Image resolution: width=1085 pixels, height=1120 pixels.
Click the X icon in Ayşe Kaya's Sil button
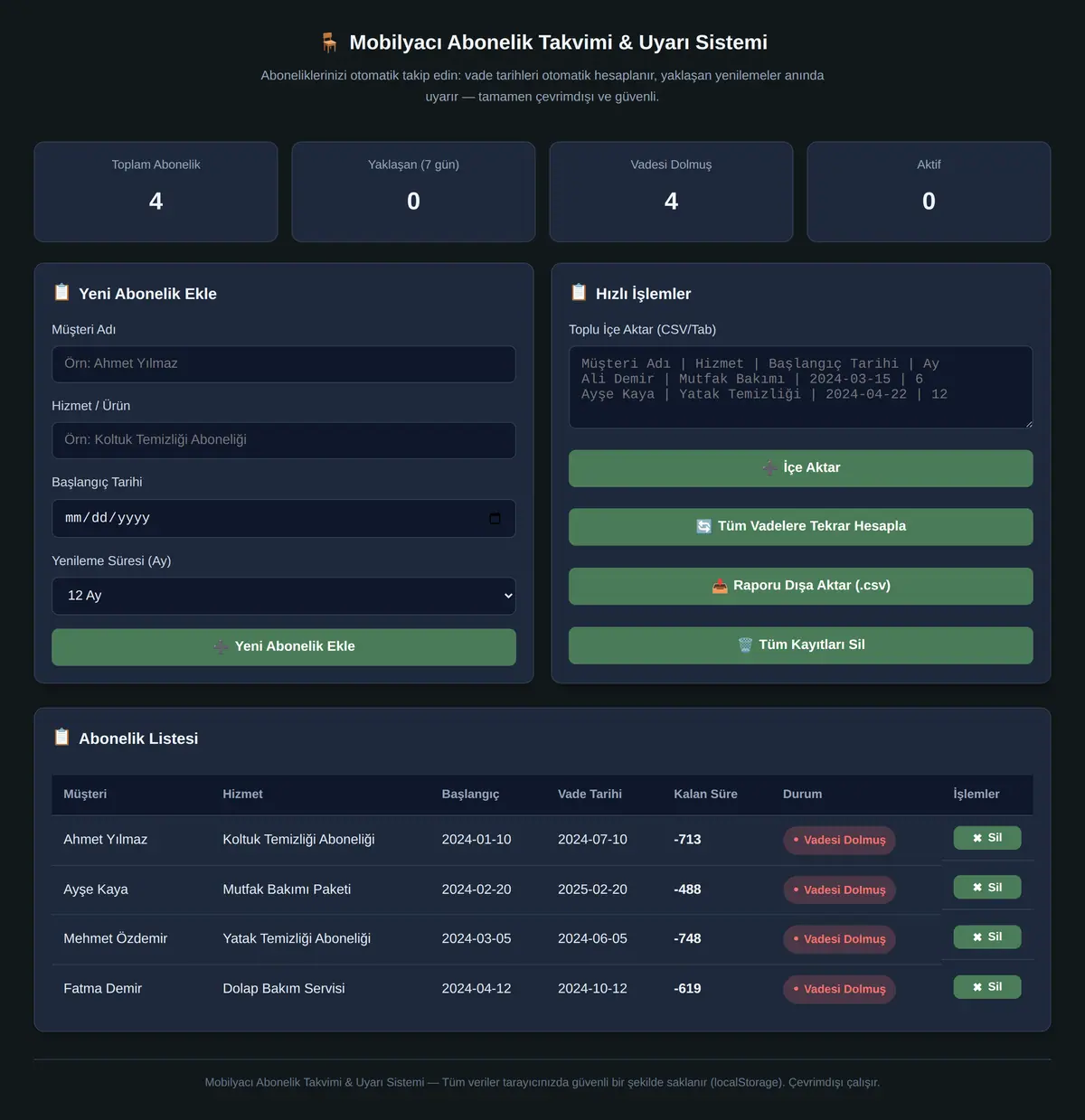(x=977, y=888)
